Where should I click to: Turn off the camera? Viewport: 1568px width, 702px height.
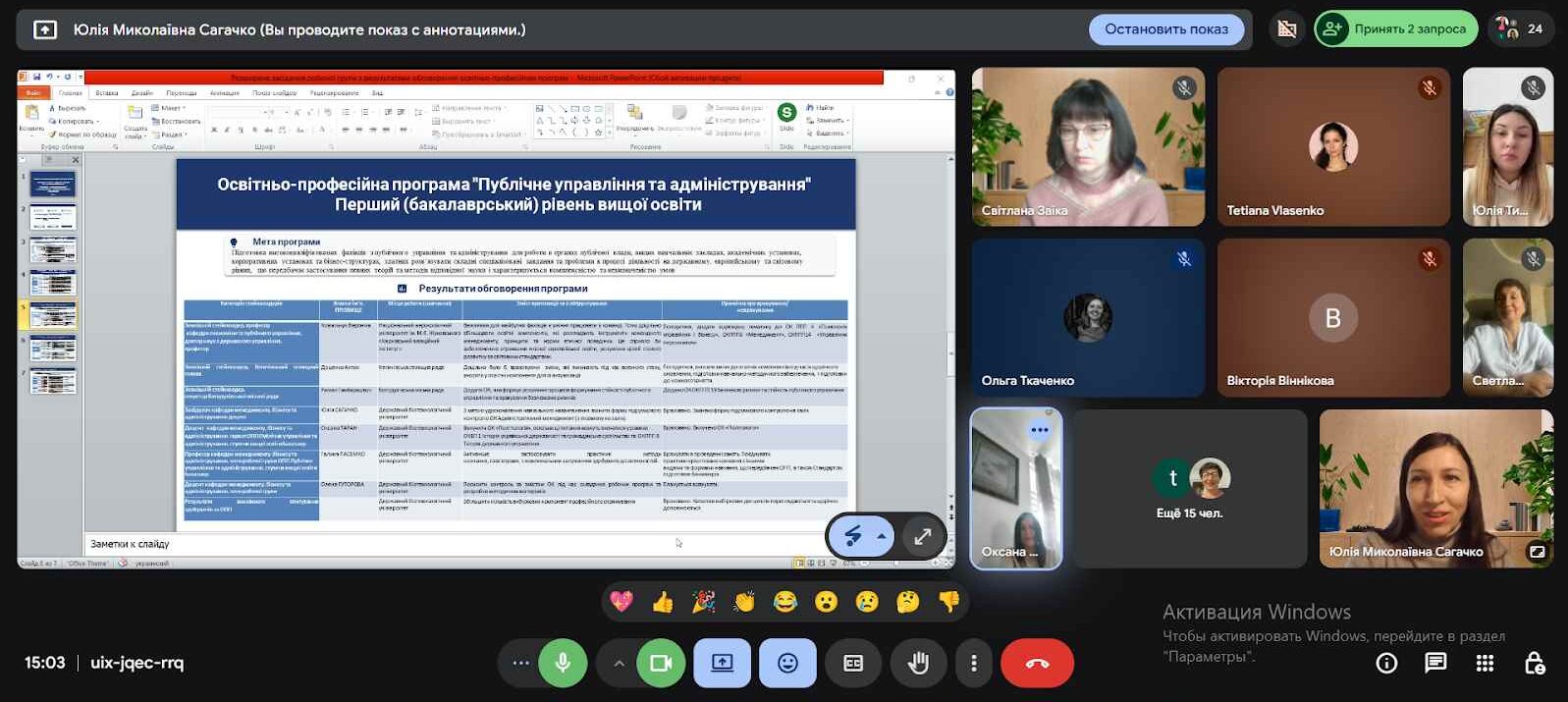point(661,664)
